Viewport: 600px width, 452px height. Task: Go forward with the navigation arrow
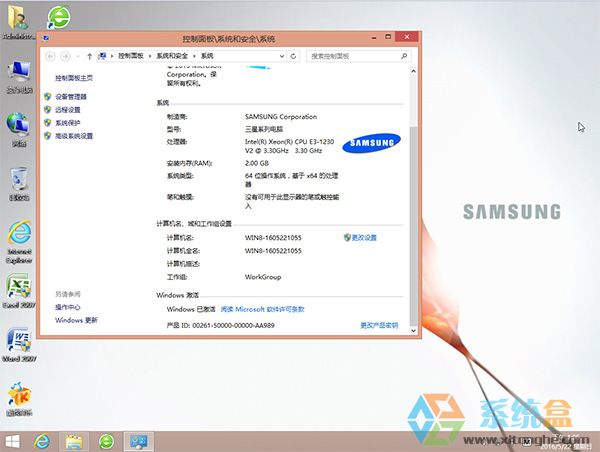tap(65, 56)
